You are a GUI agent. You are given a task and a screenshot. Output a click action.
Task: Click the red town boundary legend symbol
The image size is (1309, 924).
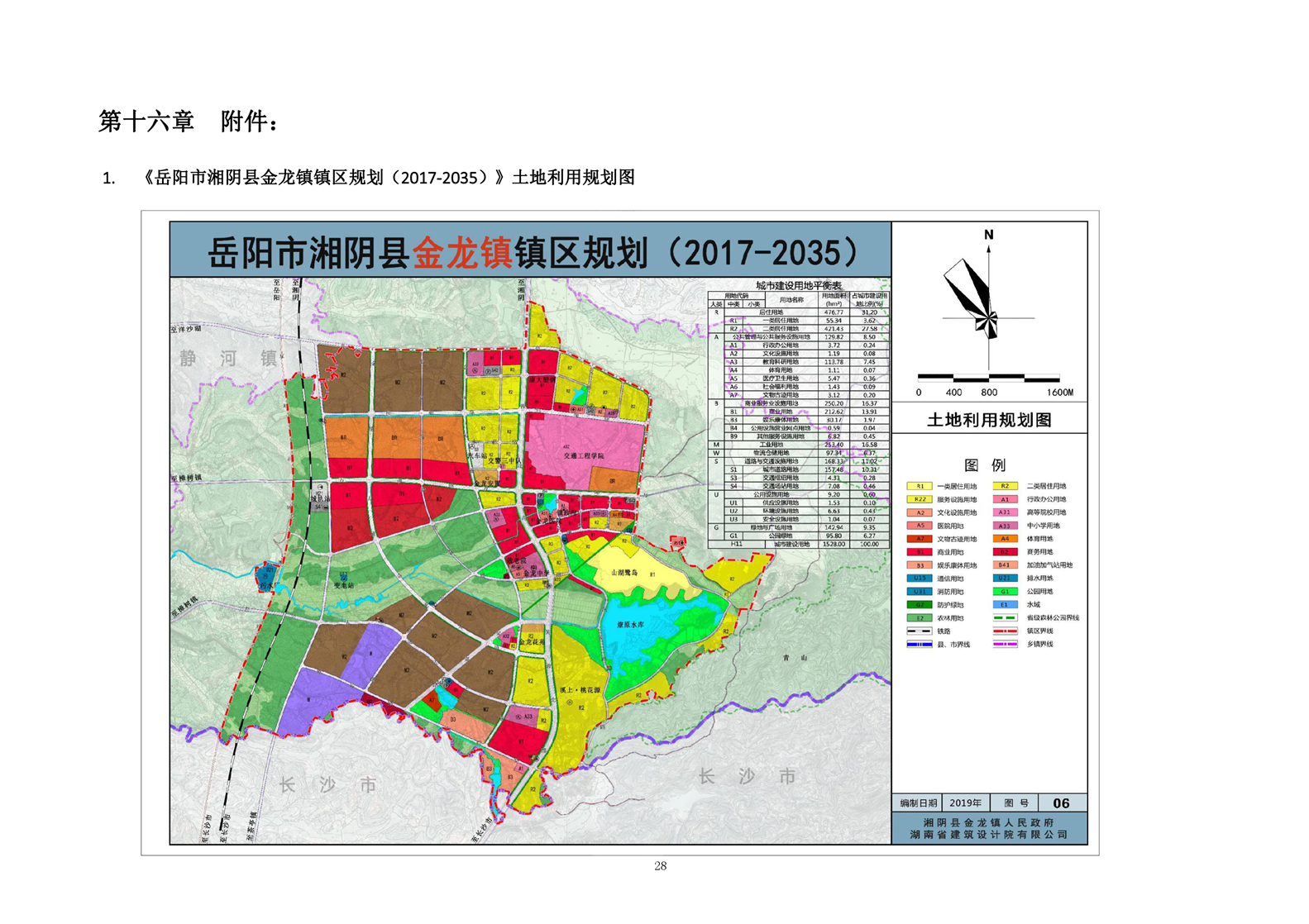[x=1004, y=631]
